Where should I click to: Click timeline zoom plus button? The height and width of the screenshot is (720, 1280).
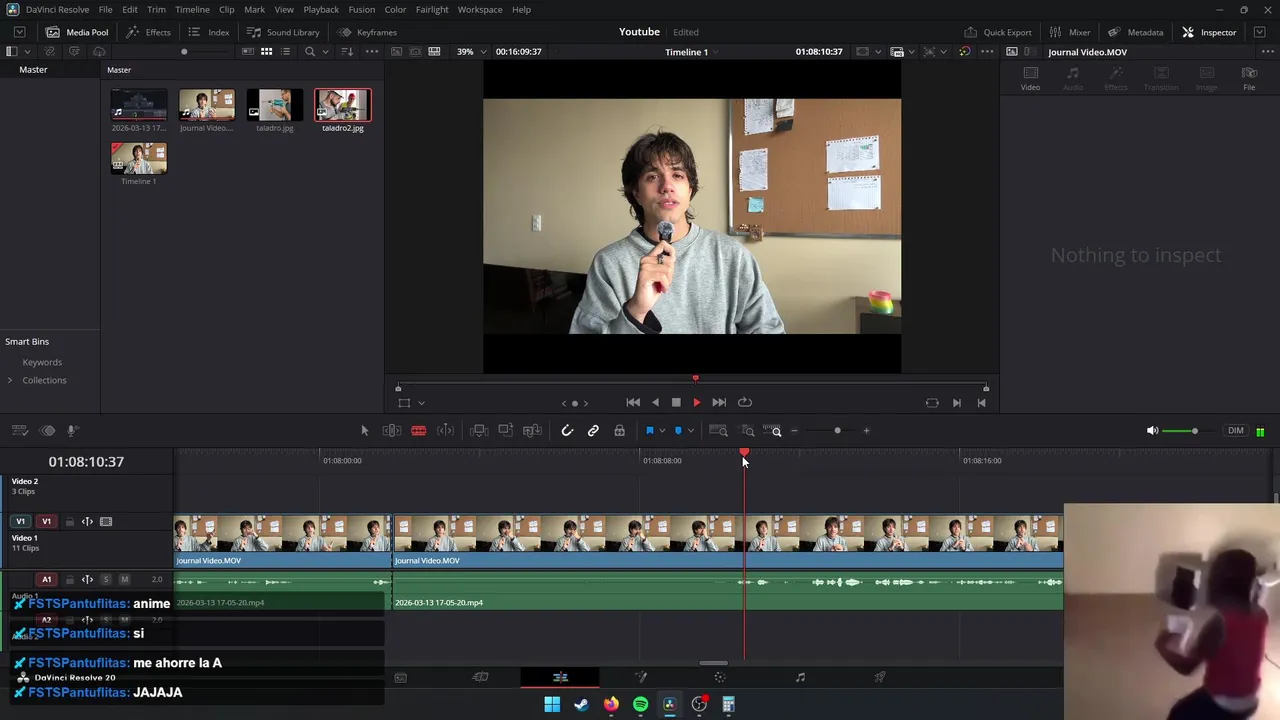click(866, 431)
